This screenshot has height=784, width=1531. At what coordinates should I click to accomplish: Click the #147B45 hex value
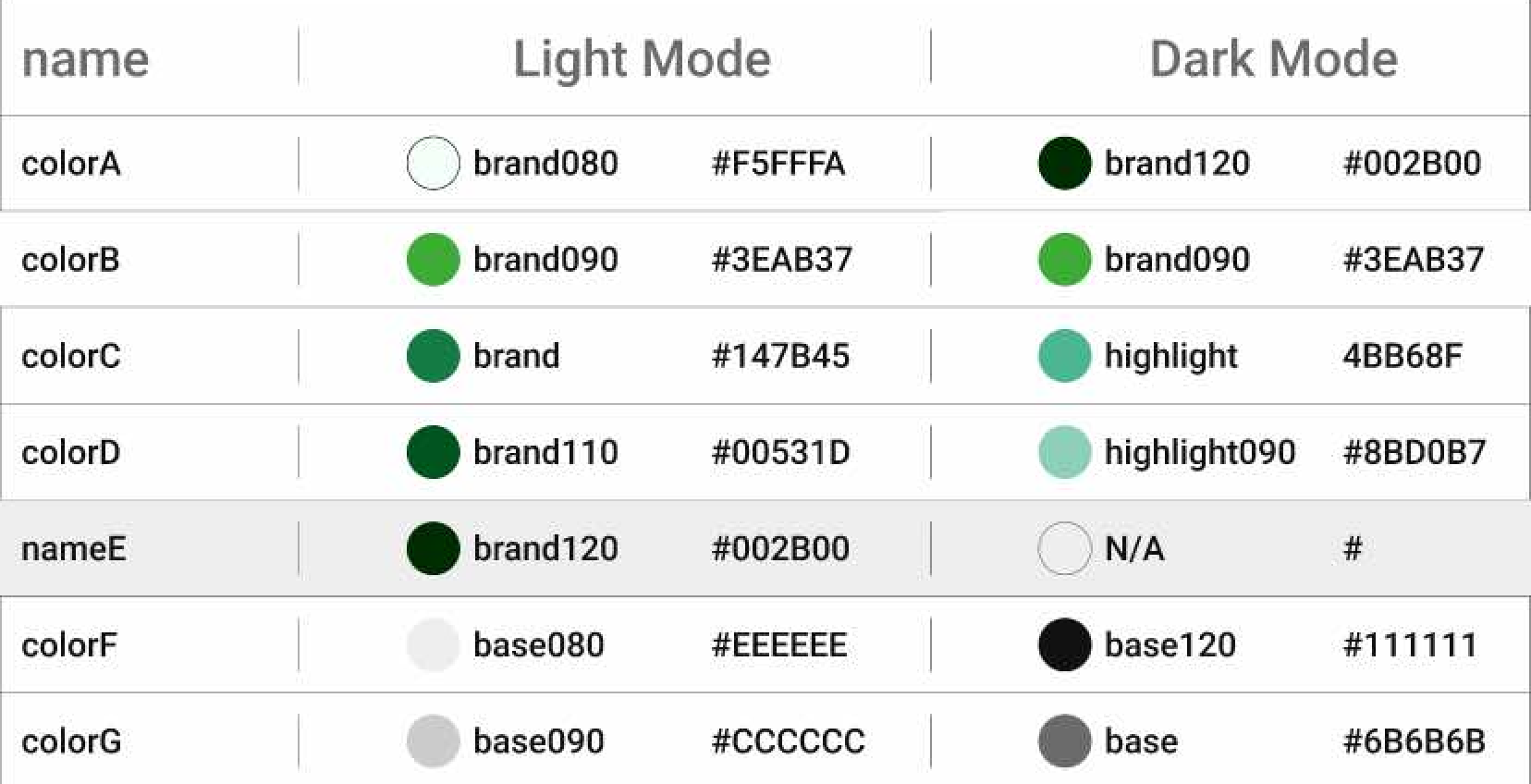(780, 356)
